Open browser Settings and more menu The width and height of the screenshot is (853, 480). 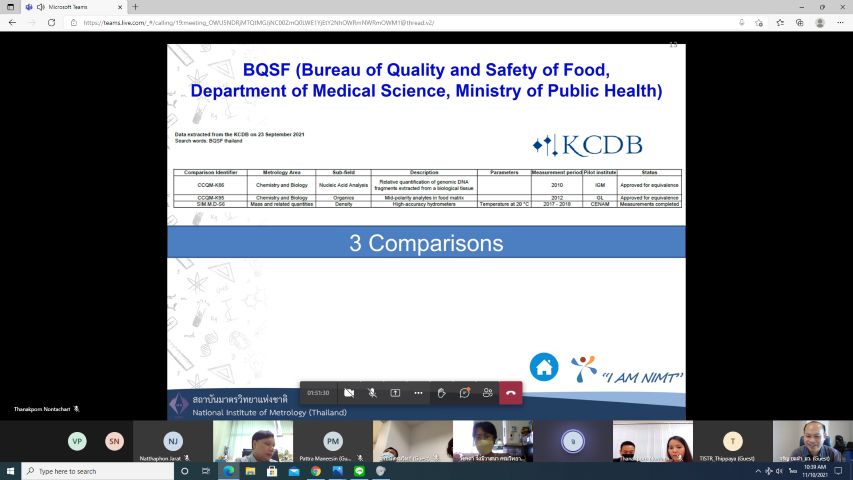842,22
